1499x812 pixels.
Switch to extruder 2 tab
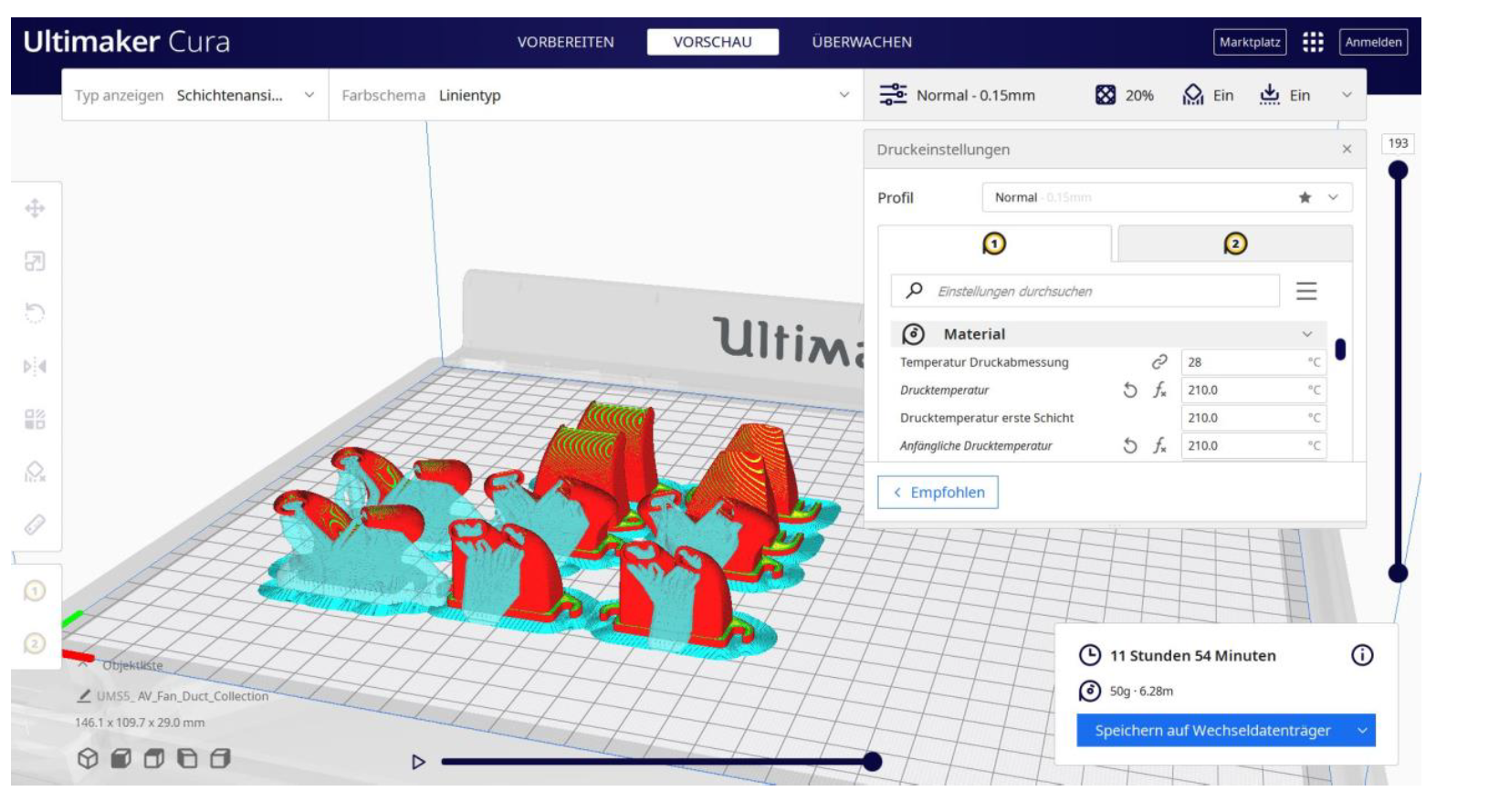pyautogui.click(x=1234, y=244)
